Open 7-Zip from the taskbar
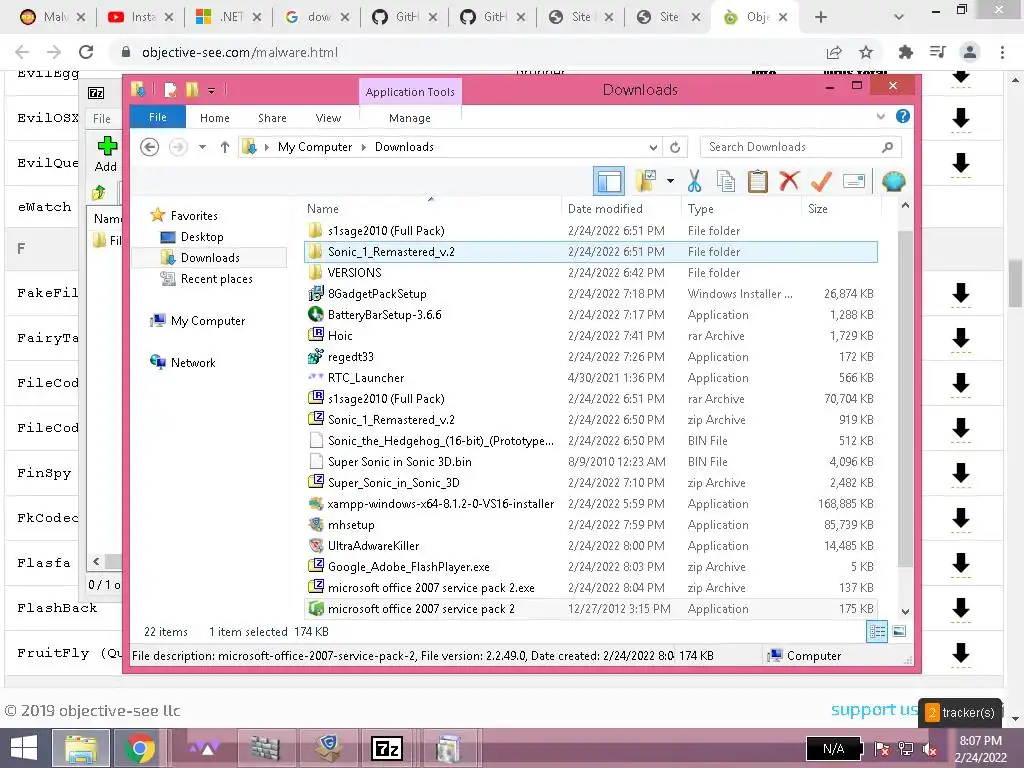This screenshot has width=1024, height=768. pos(387,748)
